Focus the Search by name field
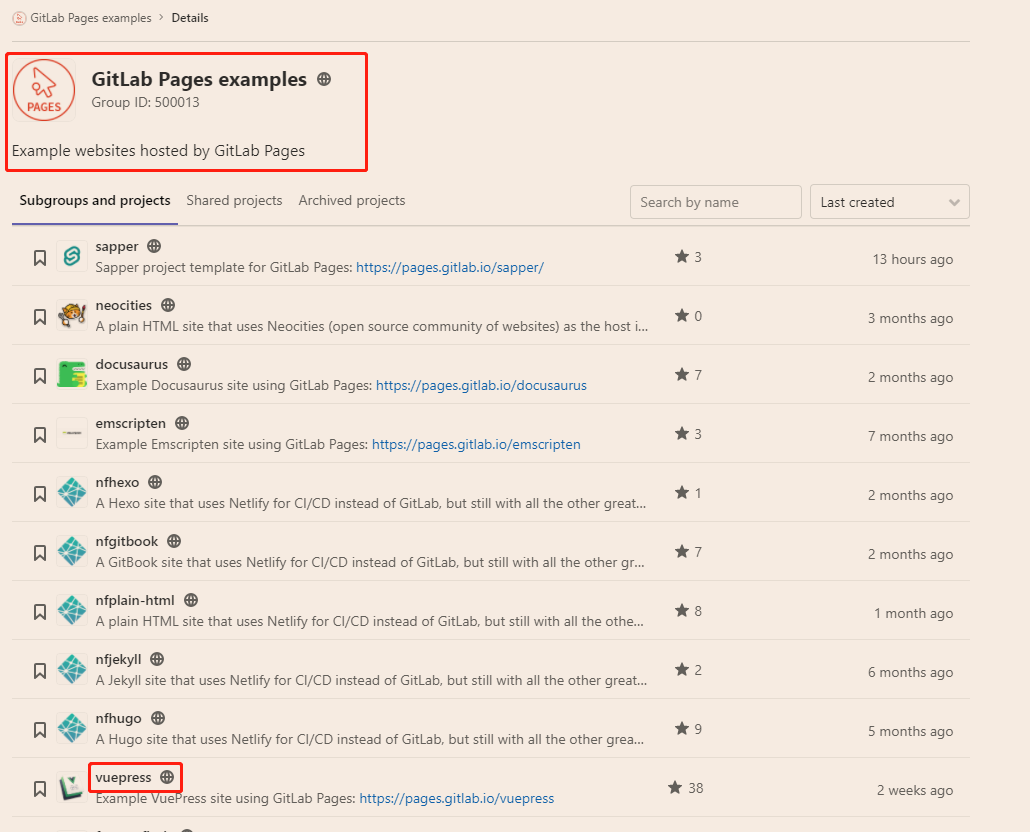The image size is (1030, 832). pyautogui.click(x=715, y=202)
